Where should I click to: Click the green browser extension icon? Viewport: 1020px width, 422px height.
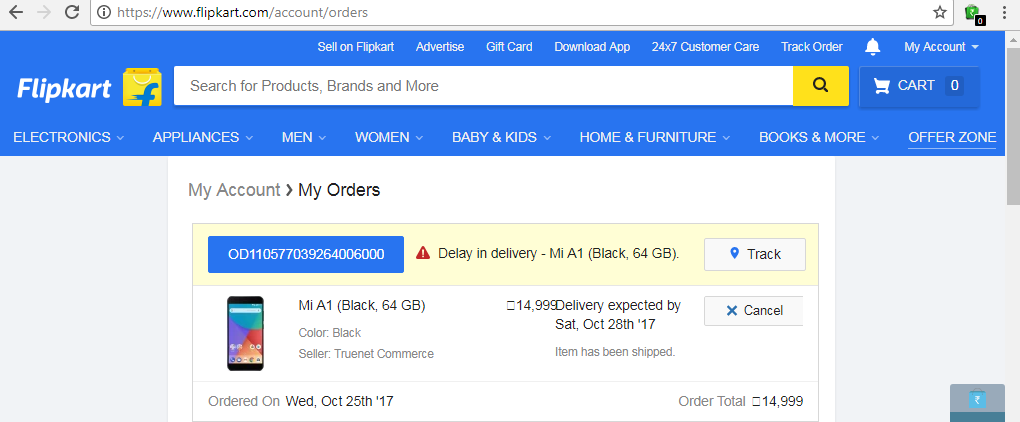click(972, 13)
